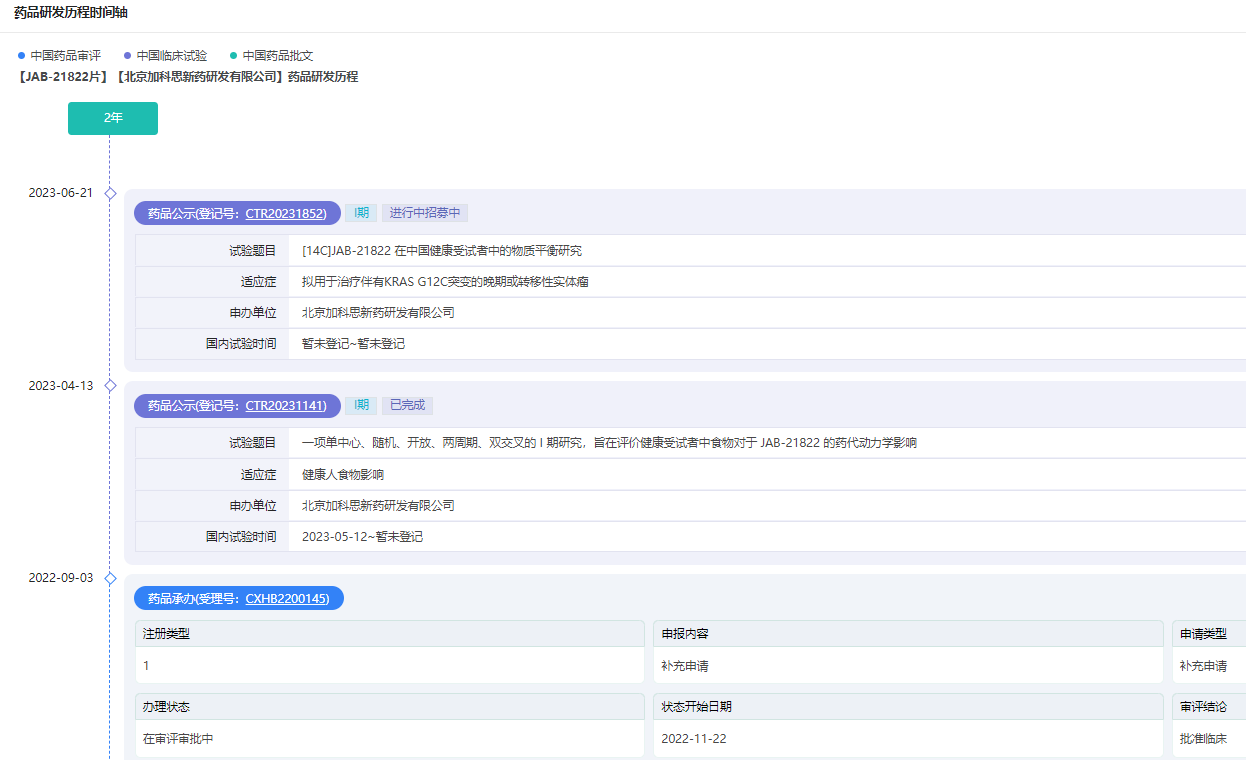
Task: Click the I期 badge beside CTR20231852
Action: point(361,213)
